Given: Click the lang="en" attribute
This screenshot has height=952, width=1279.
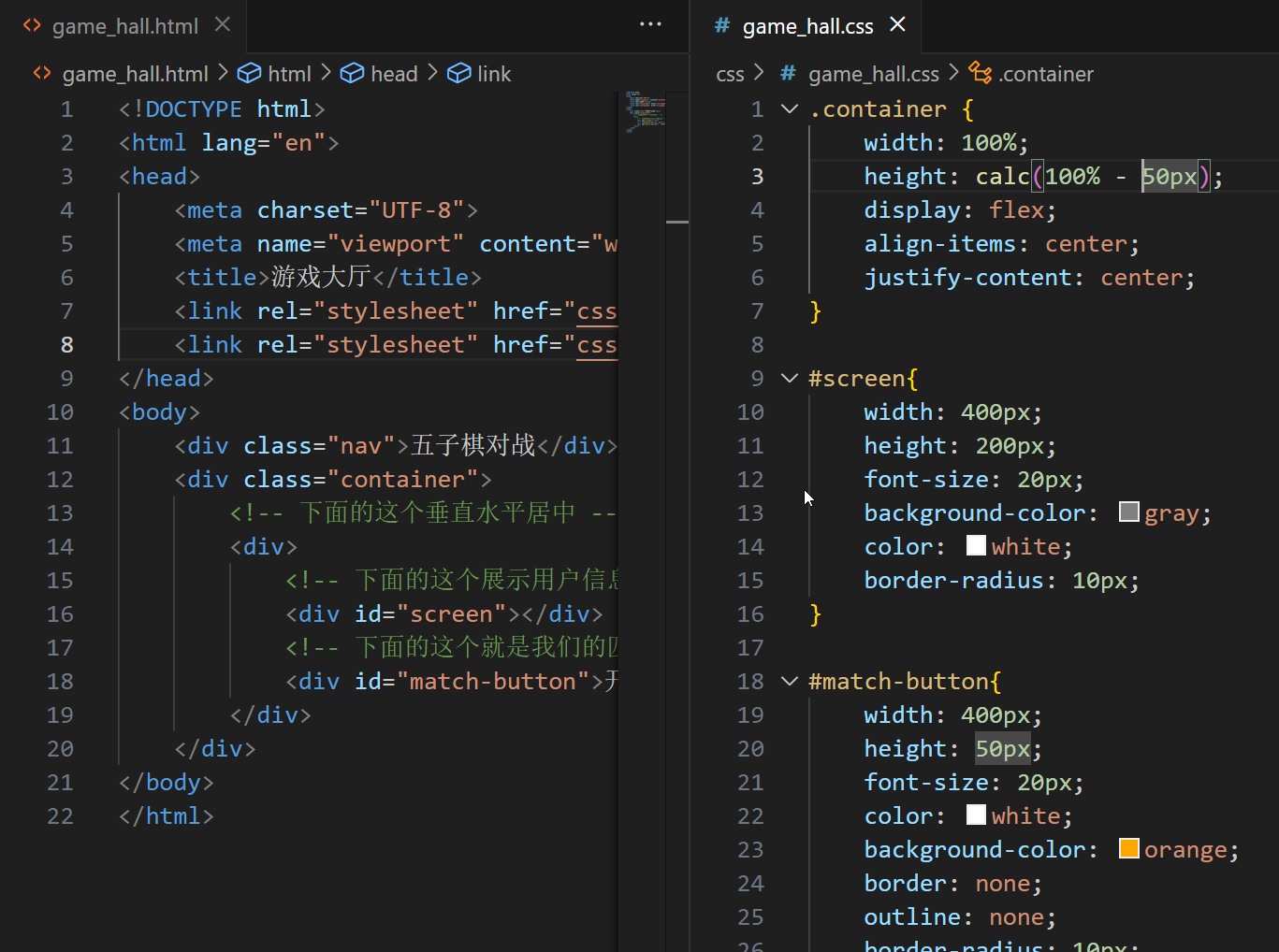Looking at the screenshot, I should click(x=264, y=143).
